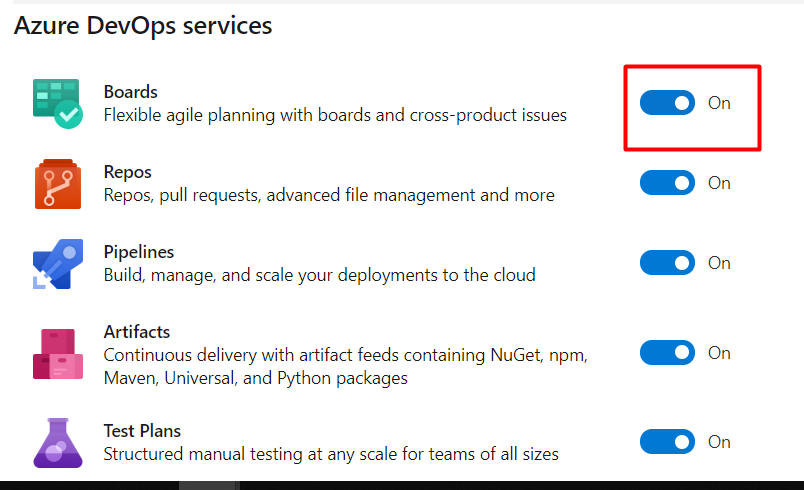Click the Boards title text

130,92
